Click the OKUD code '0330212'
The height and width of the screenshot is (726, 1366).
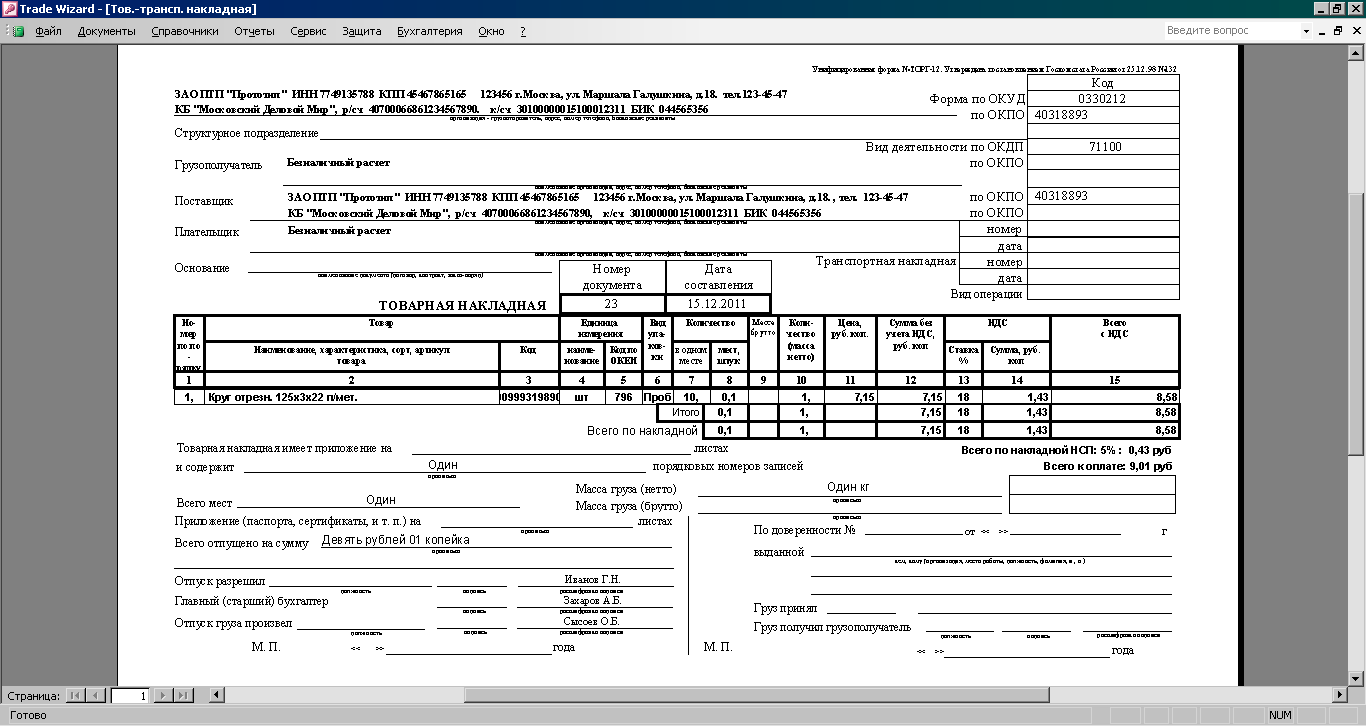point(1102,99)
